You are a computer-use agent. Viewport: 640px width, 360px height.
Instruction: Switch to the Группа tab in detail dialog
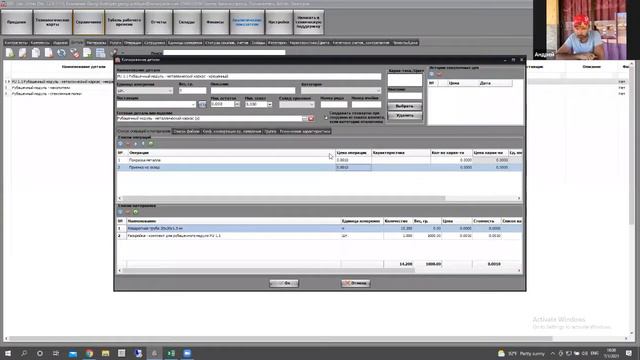point(270,131)
